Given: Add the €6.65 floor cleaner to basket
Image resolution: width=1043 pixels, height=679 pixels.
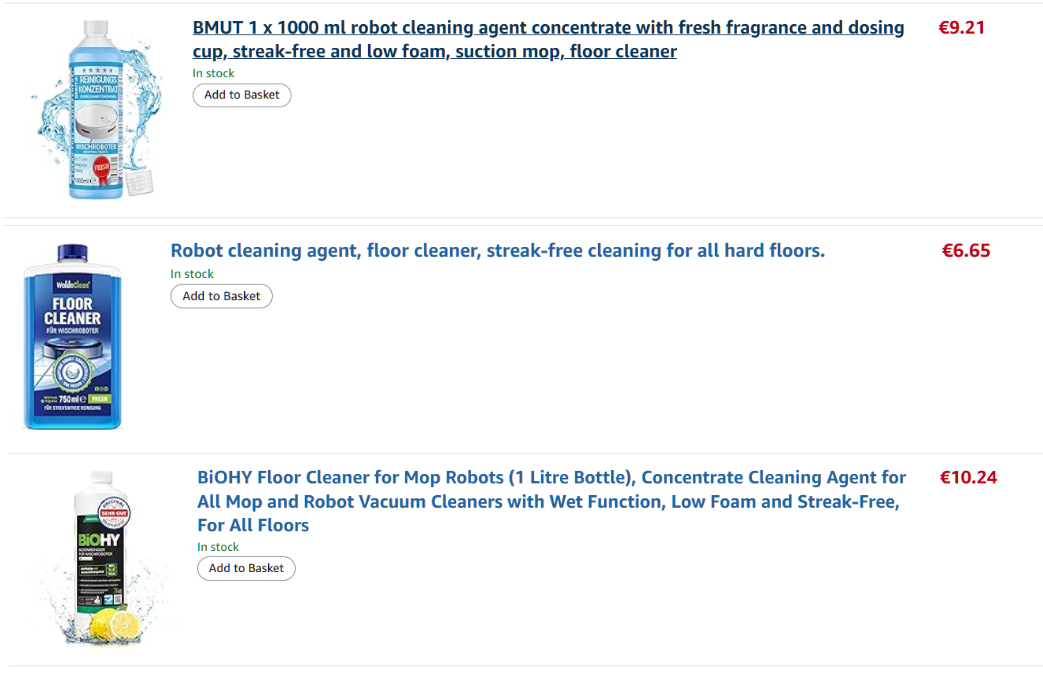Looking at the screenshot, I should (x=221, y=296).
